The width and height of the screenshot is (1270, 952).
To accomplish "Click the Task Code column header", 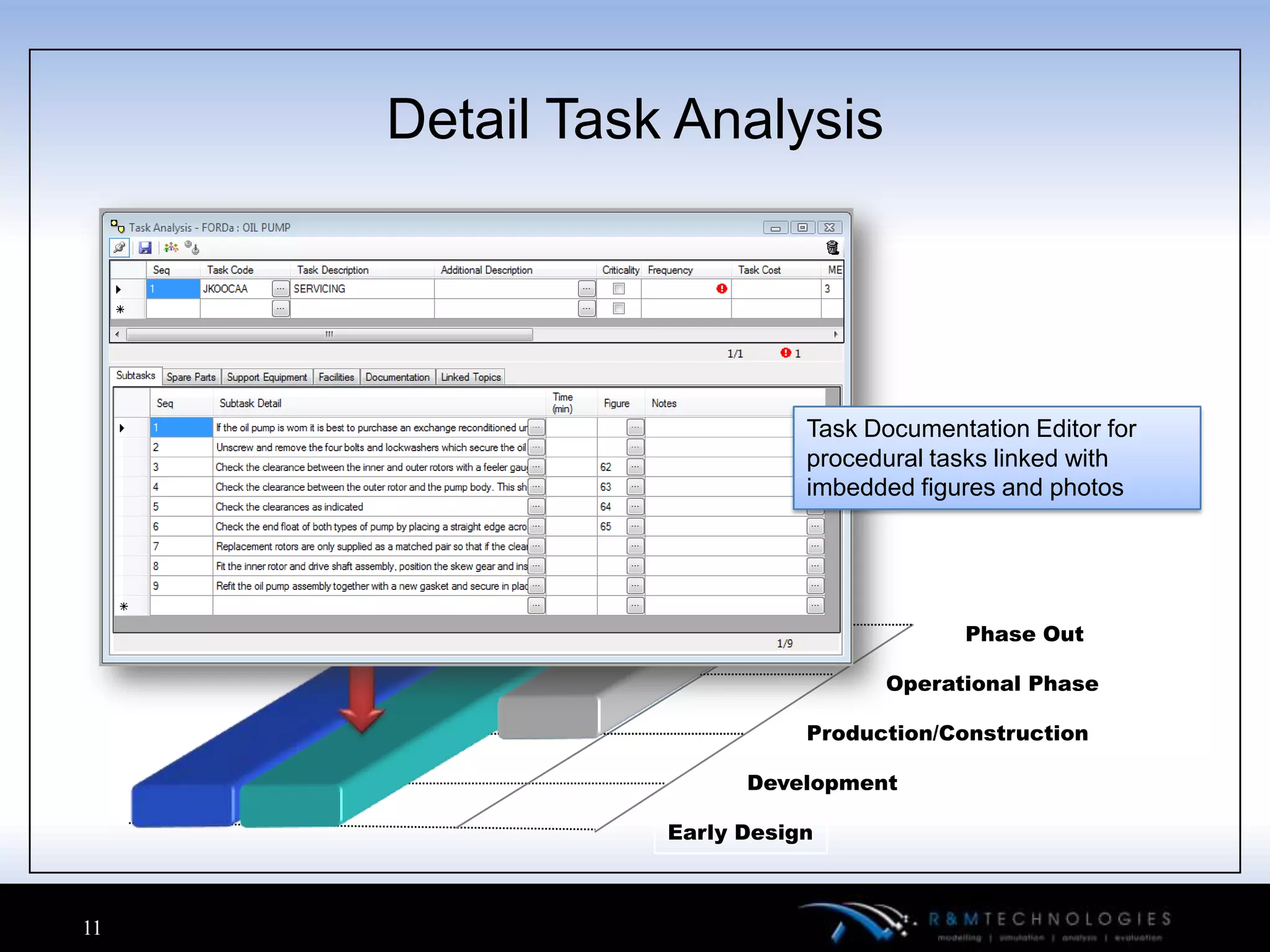I will [x=245, y=270].
